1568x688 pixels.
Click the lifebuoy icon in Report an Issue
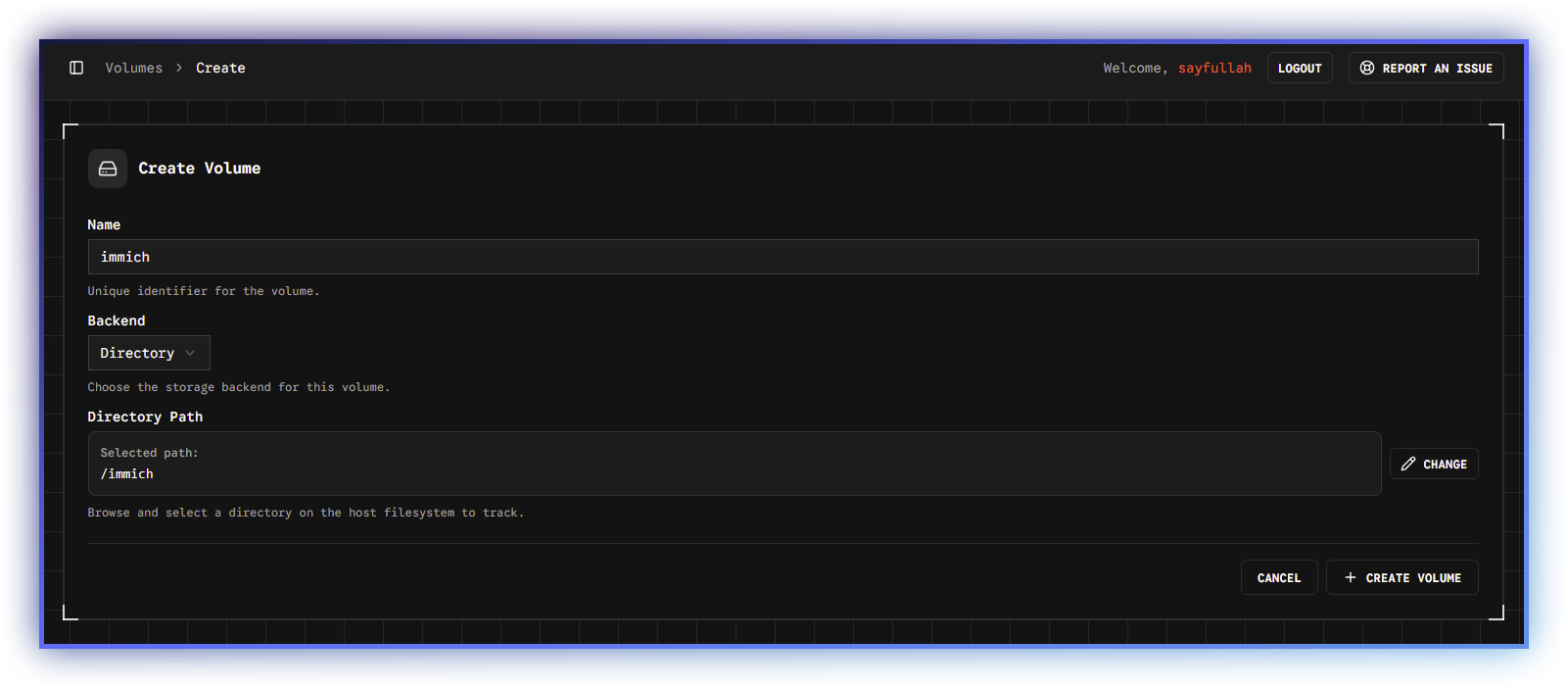point(1367,68)
